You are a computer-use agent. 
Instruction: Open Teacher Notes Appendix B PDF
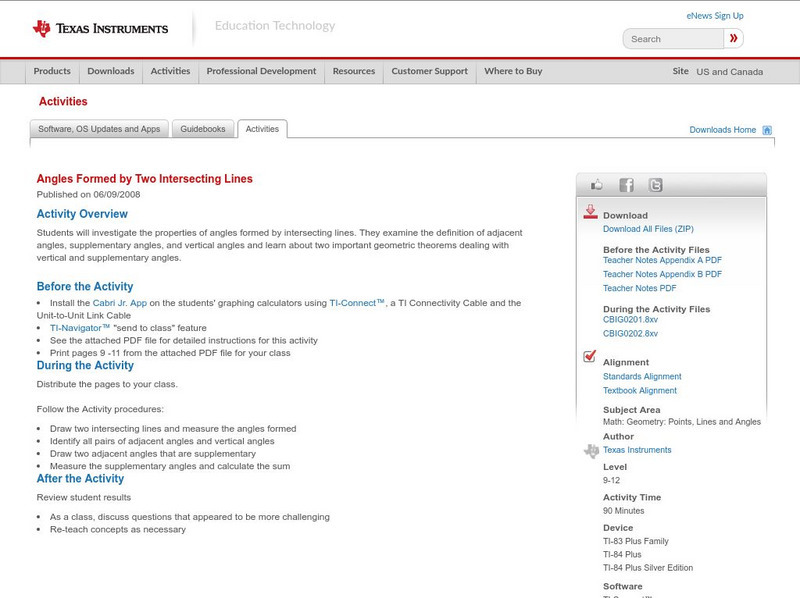[662, 274]
